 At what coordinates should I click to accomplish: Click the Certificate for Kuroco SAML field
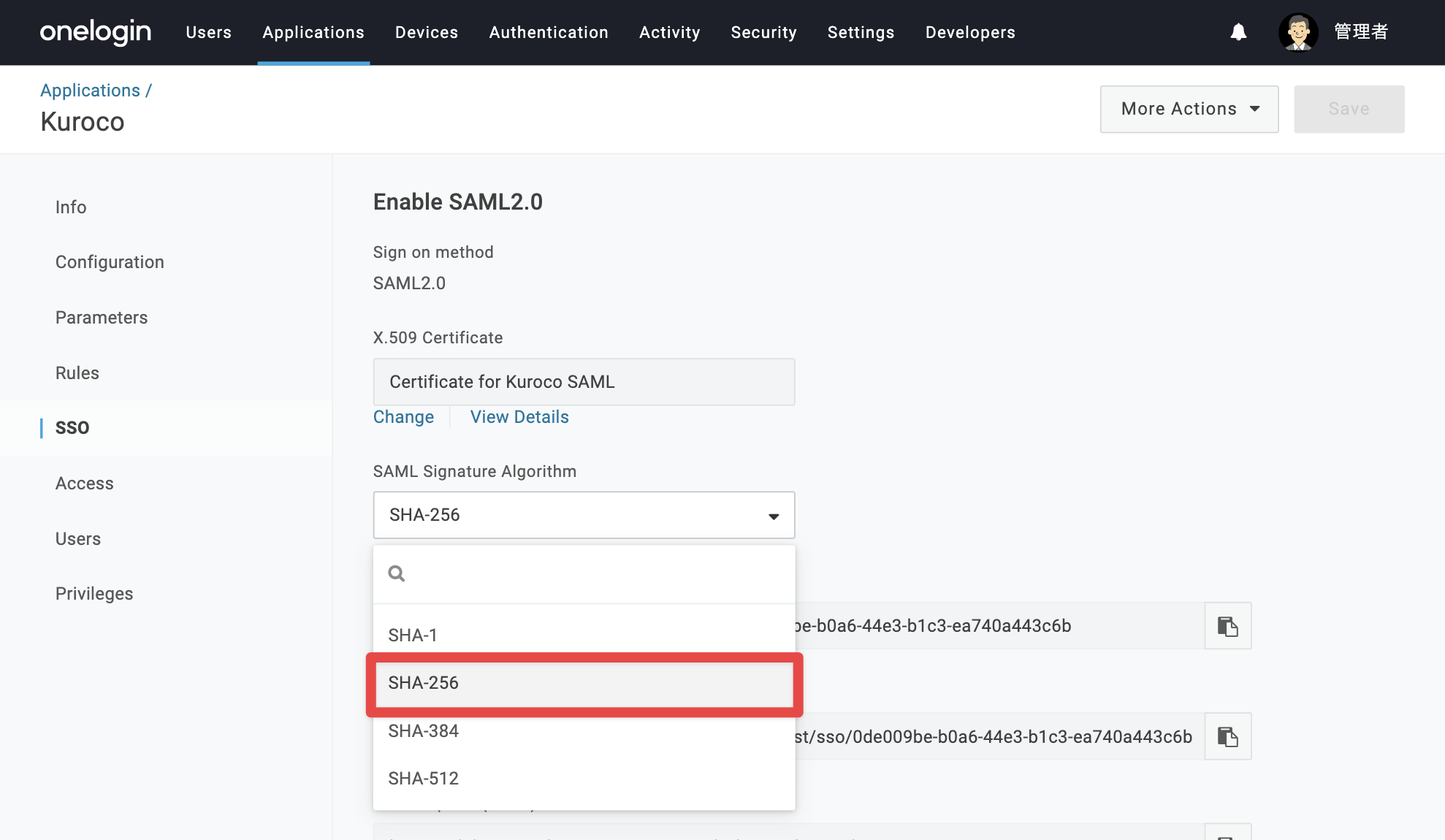click(x=584, y=382)
